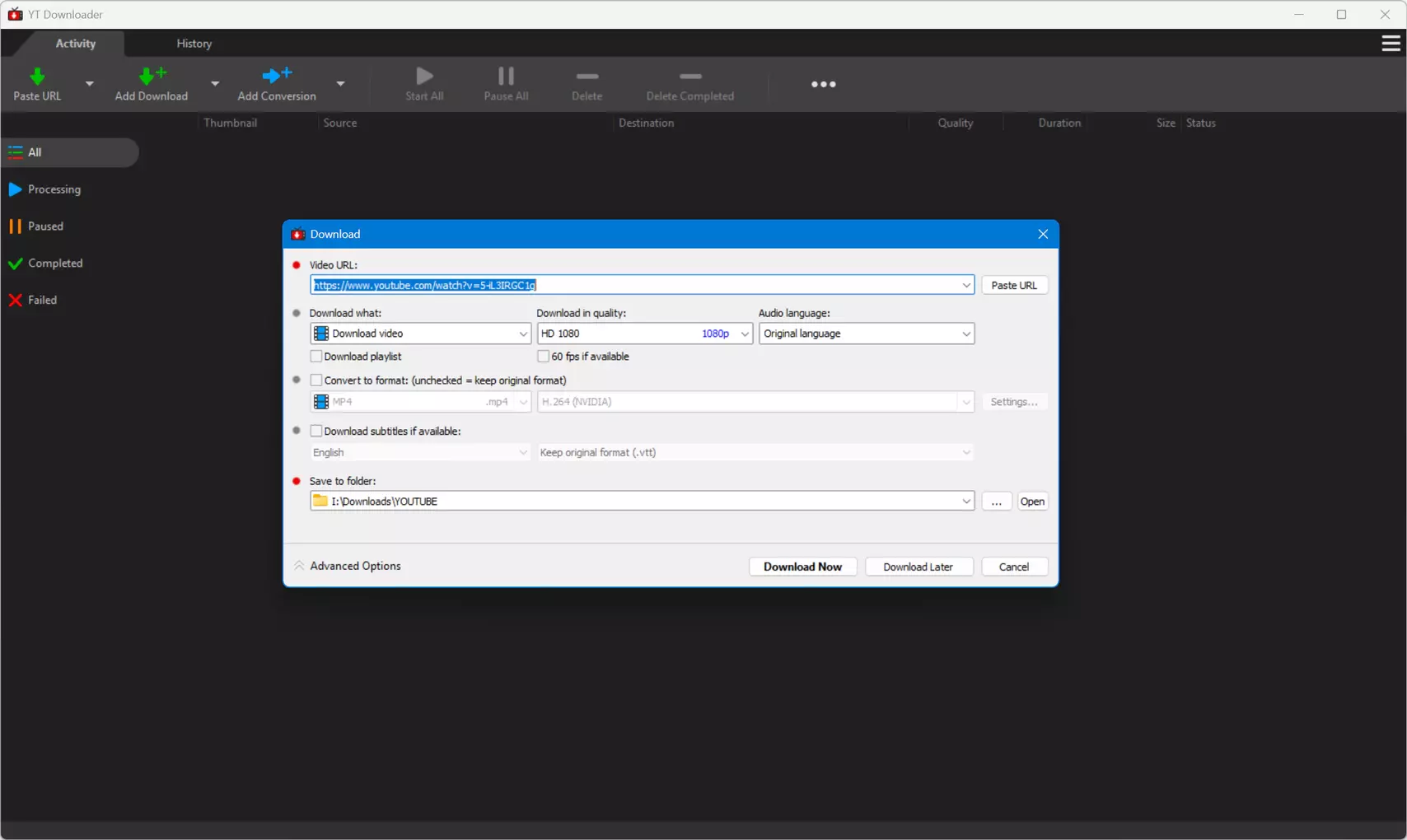Switch to the History tab
The width and height of the screenshot is (1407, 840).
click(194, 44)
